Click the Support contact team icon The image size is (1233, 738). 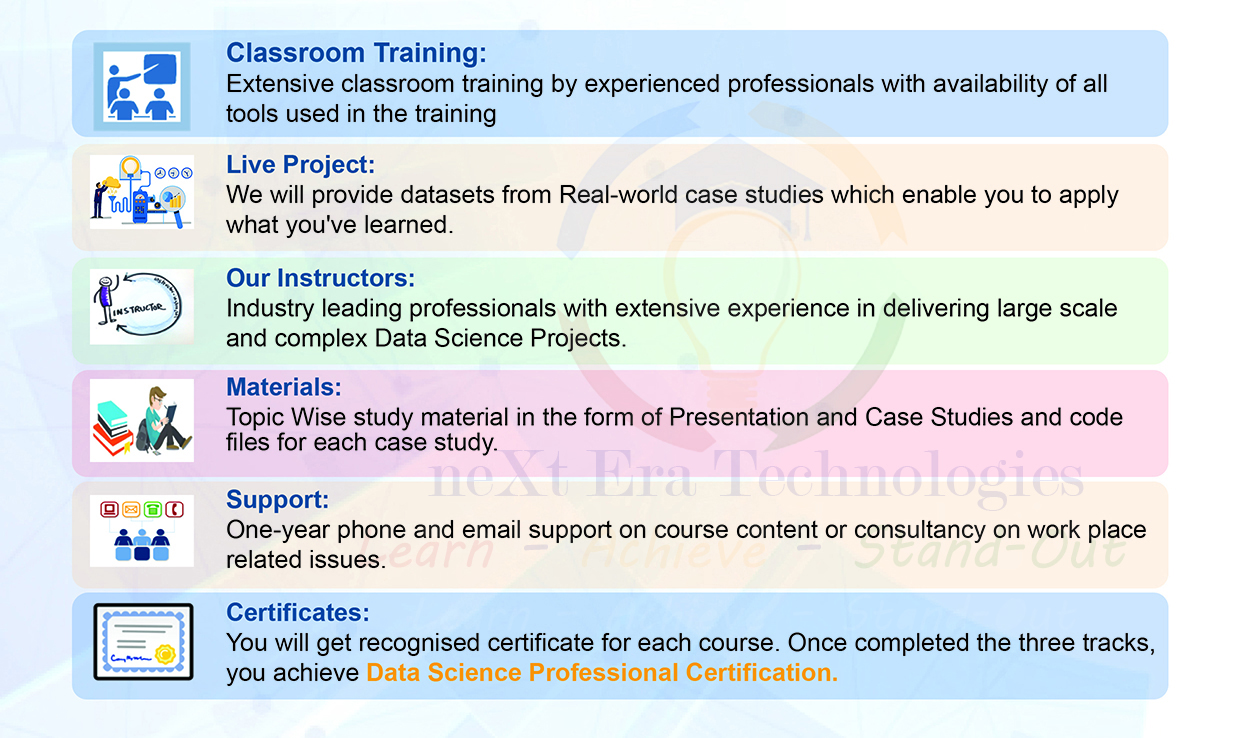(x=141, y=530)
